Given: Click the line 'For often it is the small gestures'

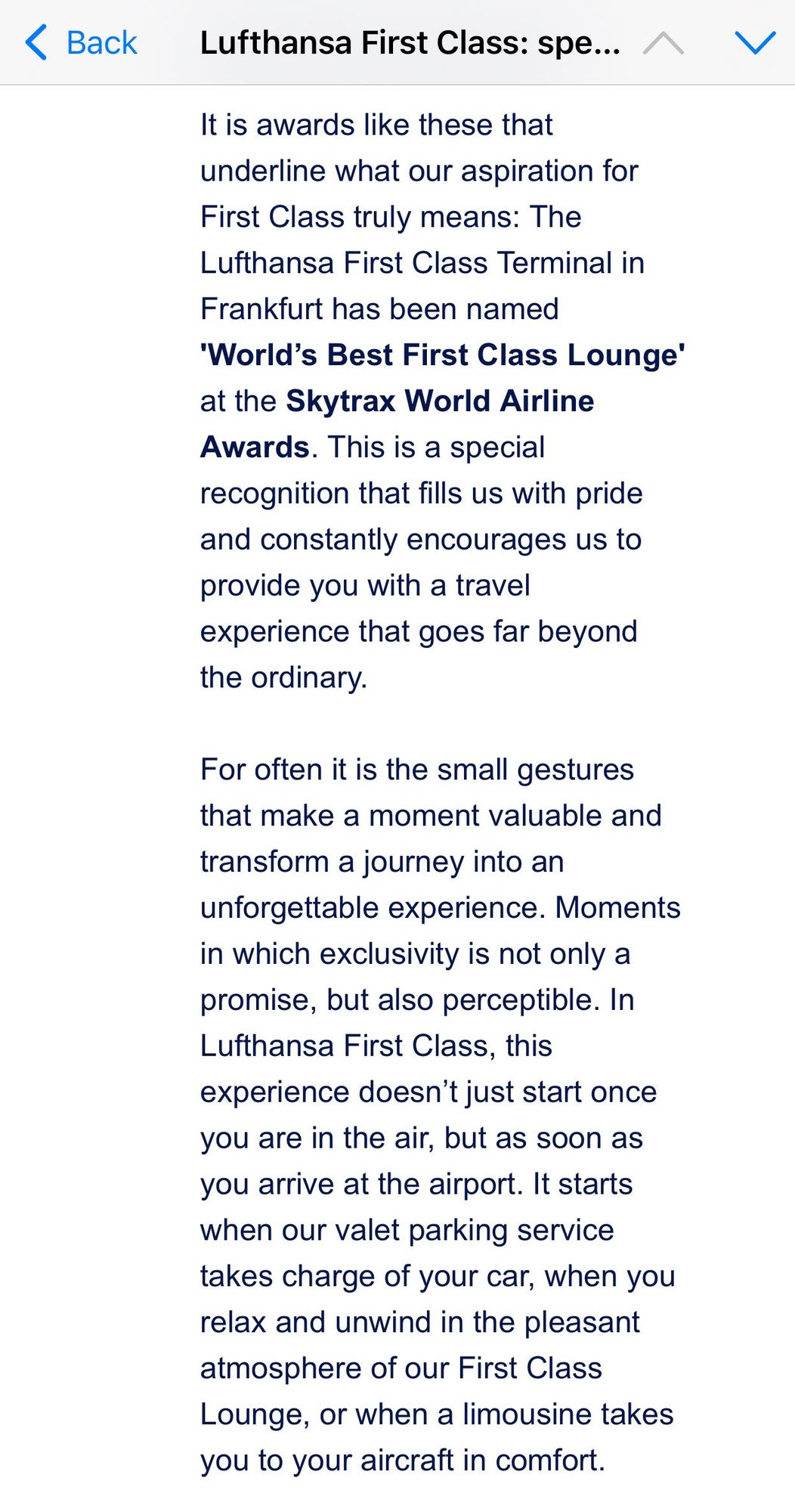Looking at the screenshot, I should (417, 770).
